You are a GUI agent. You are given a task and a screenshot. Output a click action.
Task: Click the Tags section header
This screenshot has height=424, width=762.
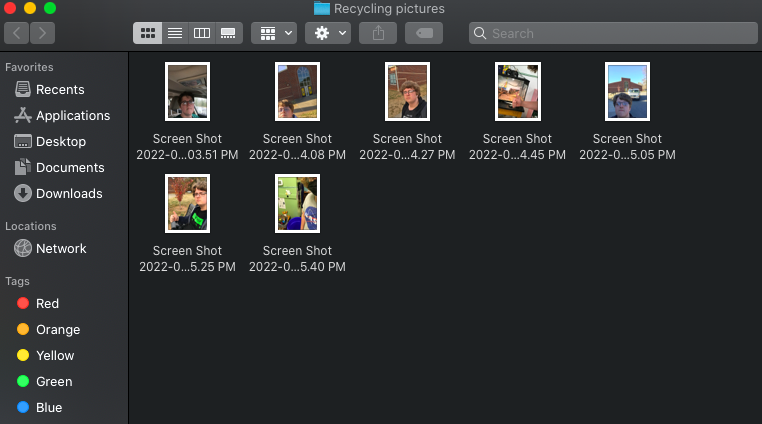click(x=17, y=281)
